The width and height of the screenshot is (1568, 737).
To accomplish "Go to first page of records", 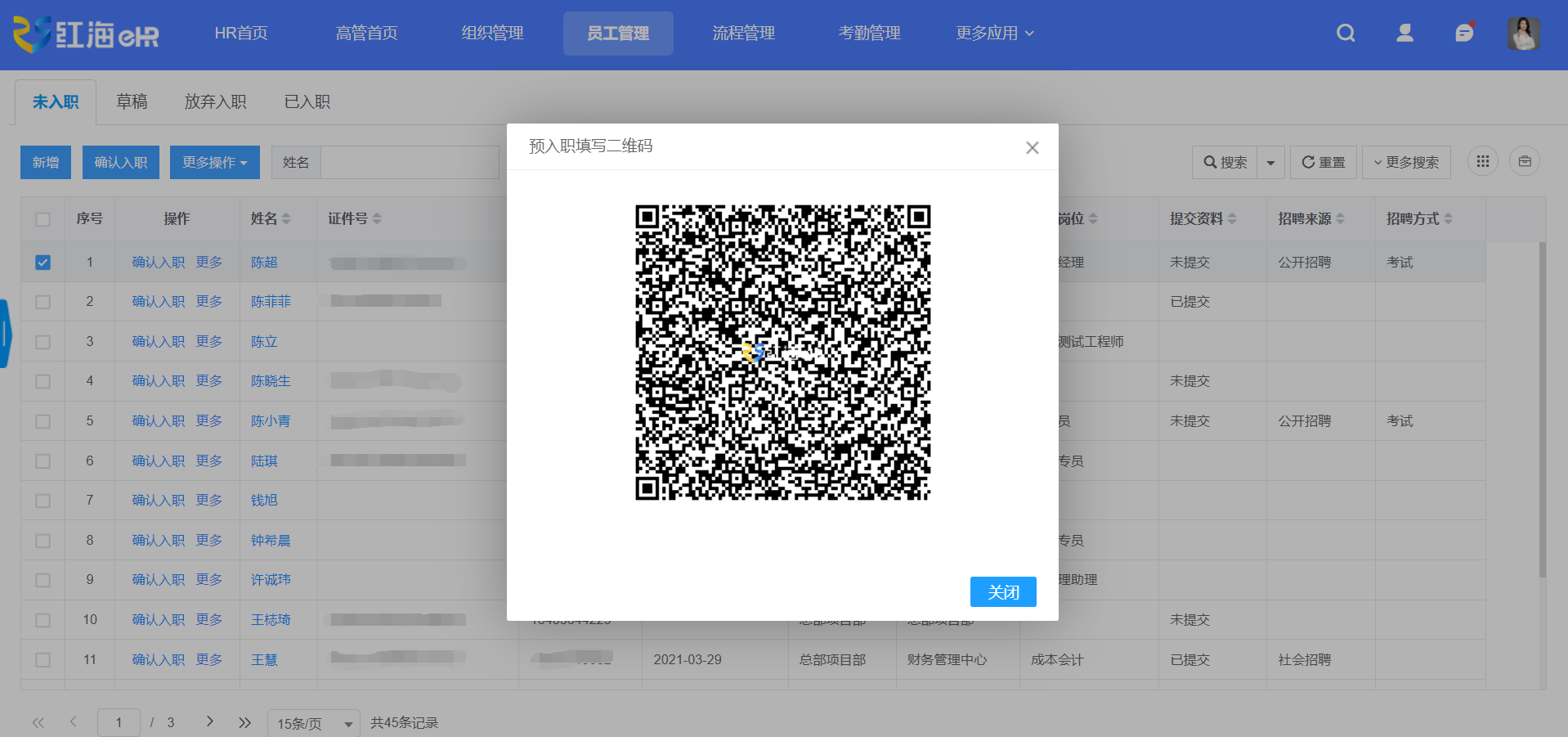I will (x=38, y=722).
